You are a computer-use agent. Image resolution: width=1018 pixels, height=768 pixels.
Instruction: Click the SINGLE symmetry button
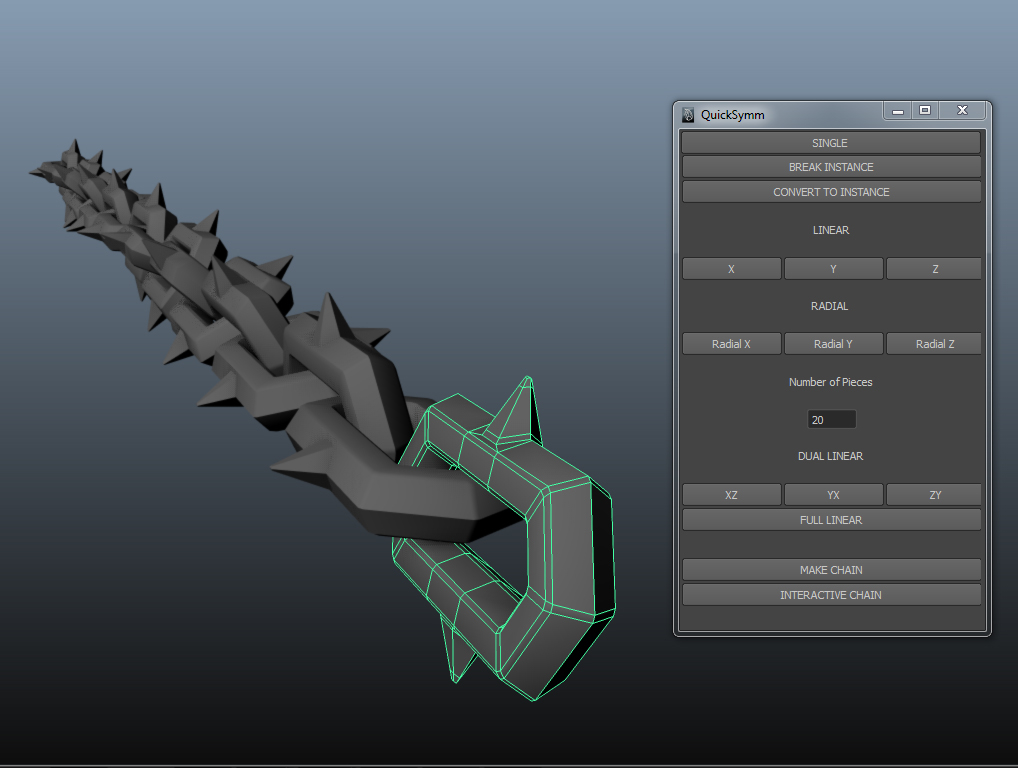click(830, 142)
